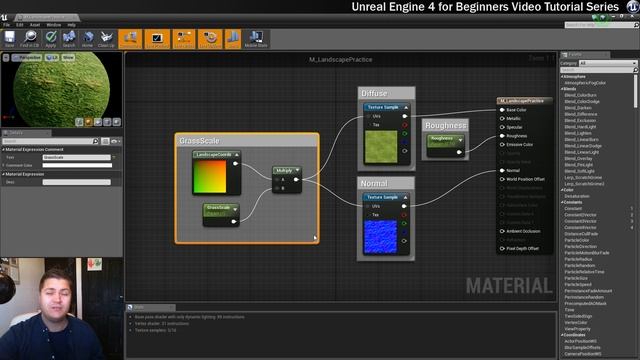
Task: Open the Lit view mode dropdown
Action: tap(52, 58)
